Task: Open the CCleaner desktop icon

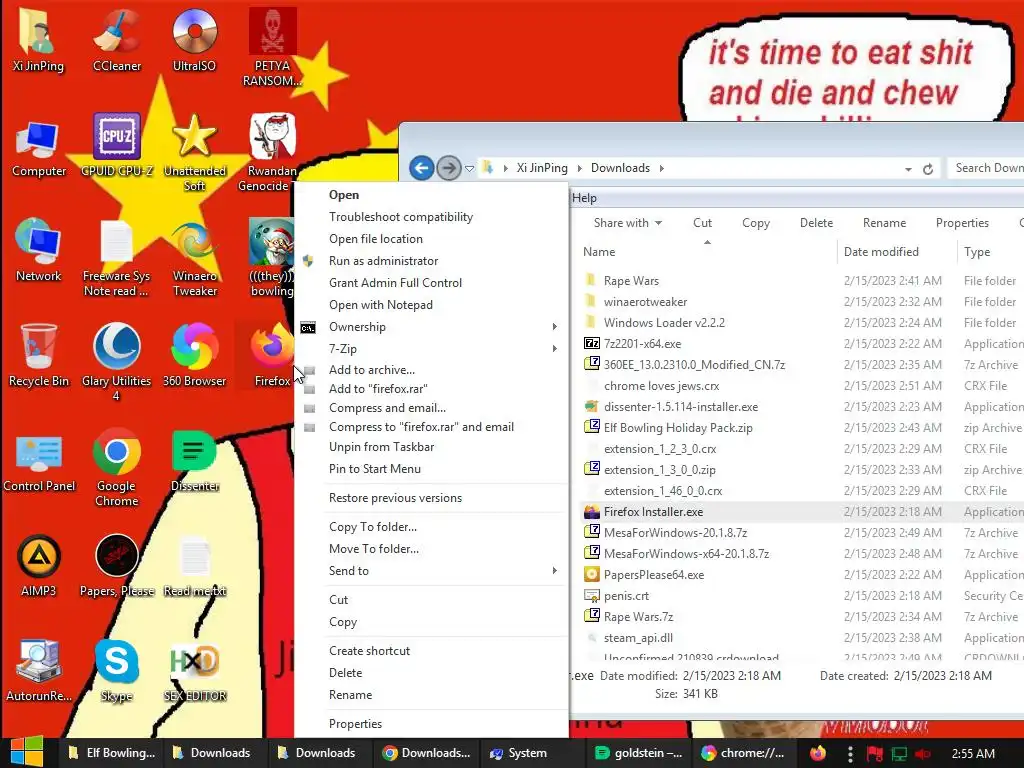Action: 116,38
